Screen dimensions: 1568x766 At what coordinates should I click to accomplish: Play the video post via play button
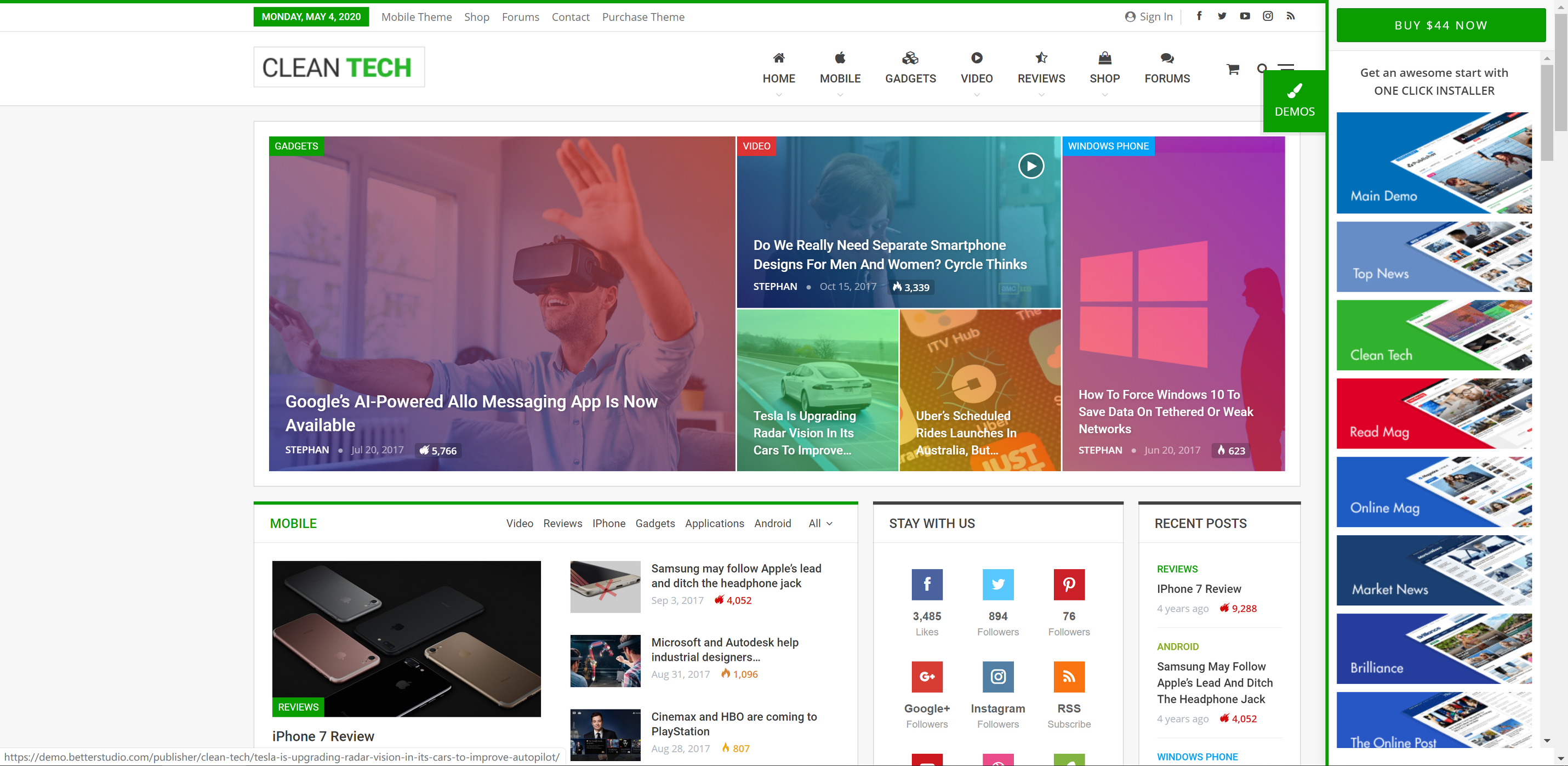click(1031, 166)
